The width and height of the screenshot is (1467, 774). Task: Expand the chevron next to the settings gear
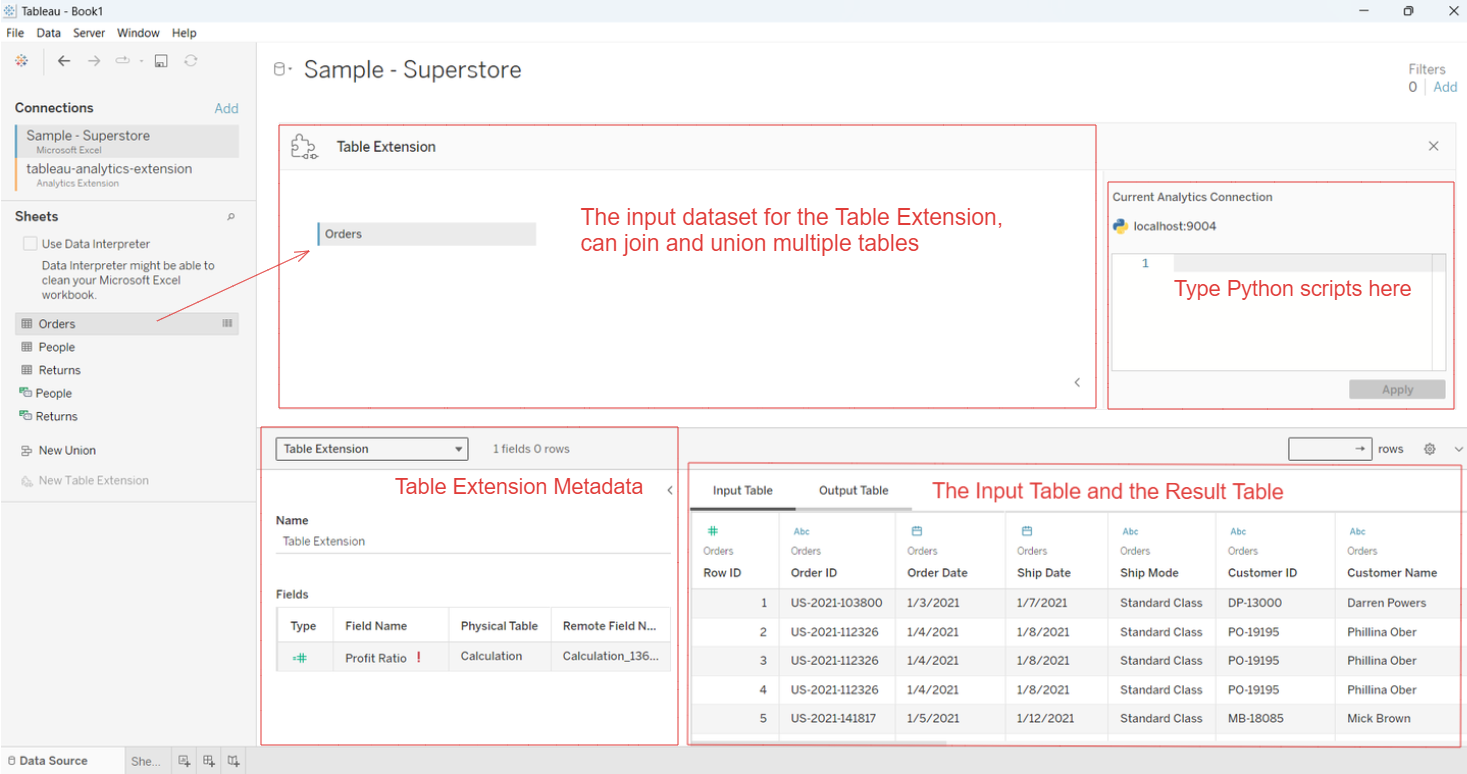1458,449
